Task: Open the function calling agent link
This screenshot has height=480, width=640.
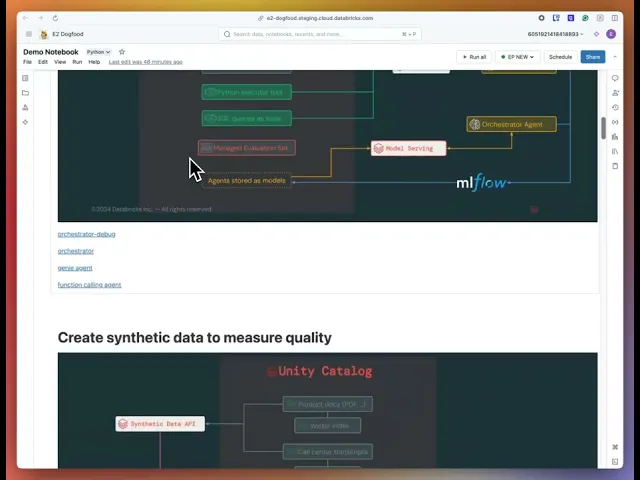Action: (x=89, y=285)
